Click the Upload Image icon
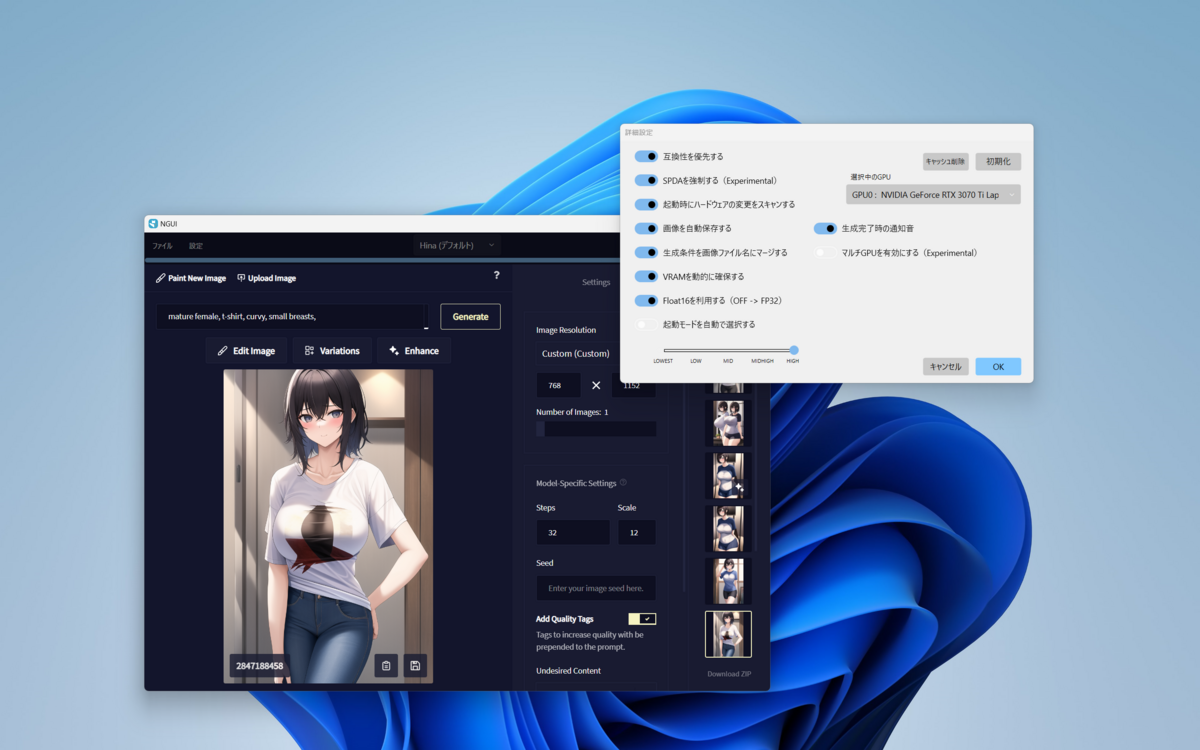 pyautogui.click(x=241, y=278)
